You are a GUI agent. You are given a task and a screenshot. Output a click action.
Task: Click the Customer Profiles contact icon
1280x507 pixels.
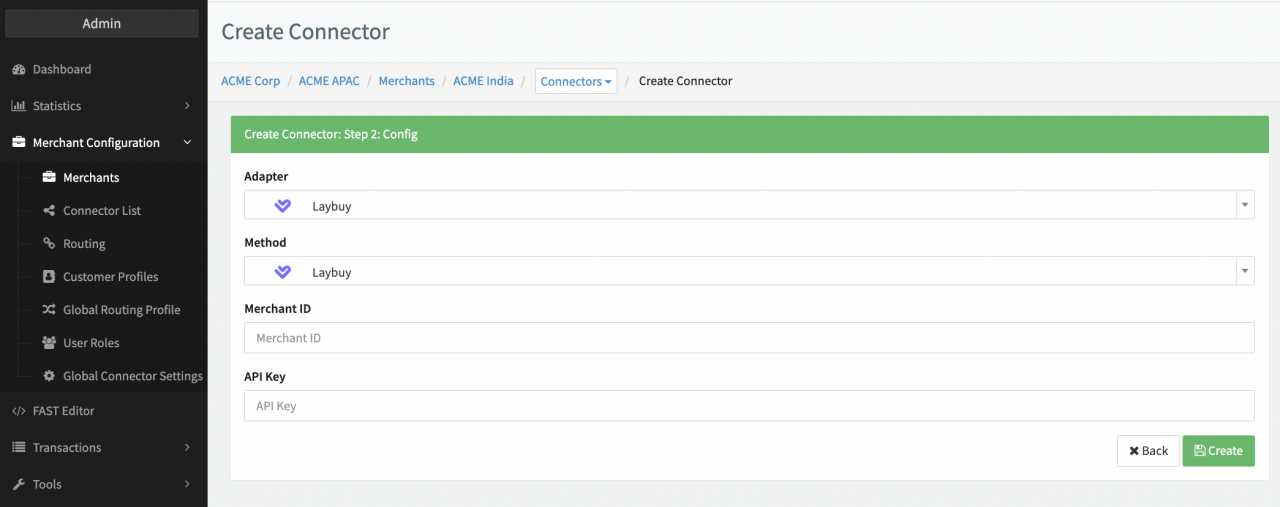click(49, 277)
